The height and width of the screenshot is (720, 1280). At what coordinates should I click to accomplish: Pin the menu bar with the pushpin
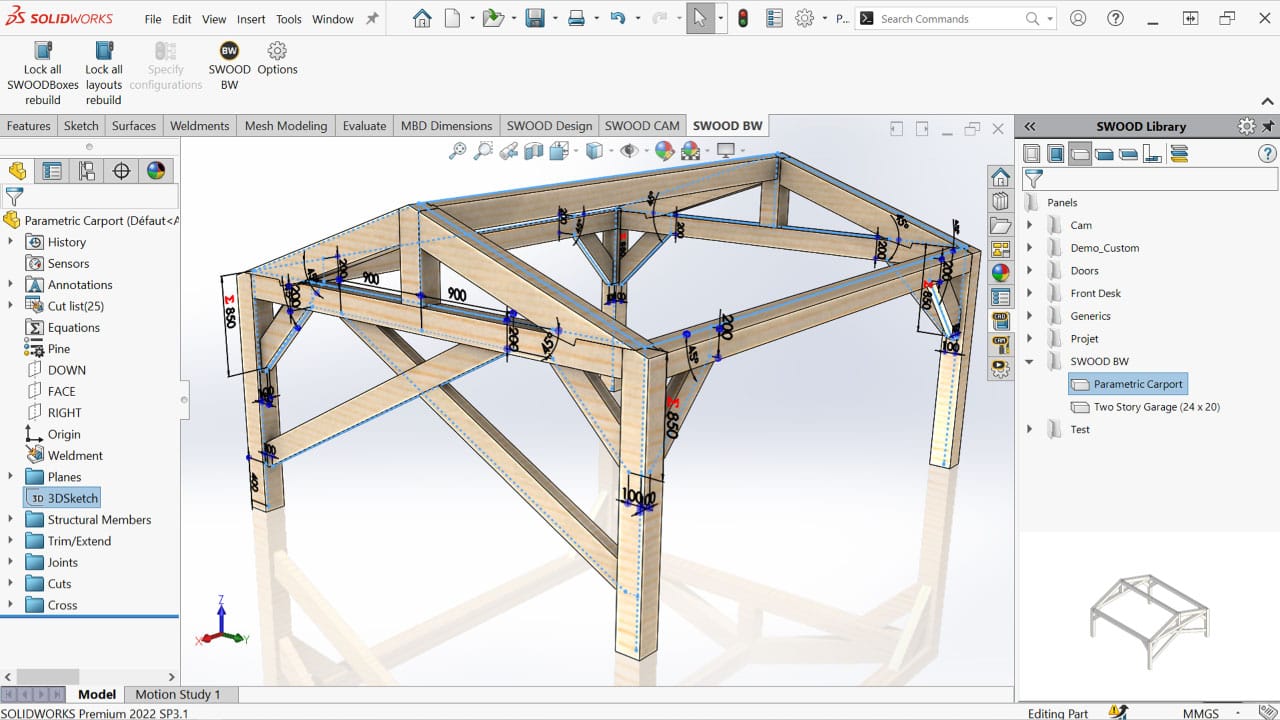point(373,19)
